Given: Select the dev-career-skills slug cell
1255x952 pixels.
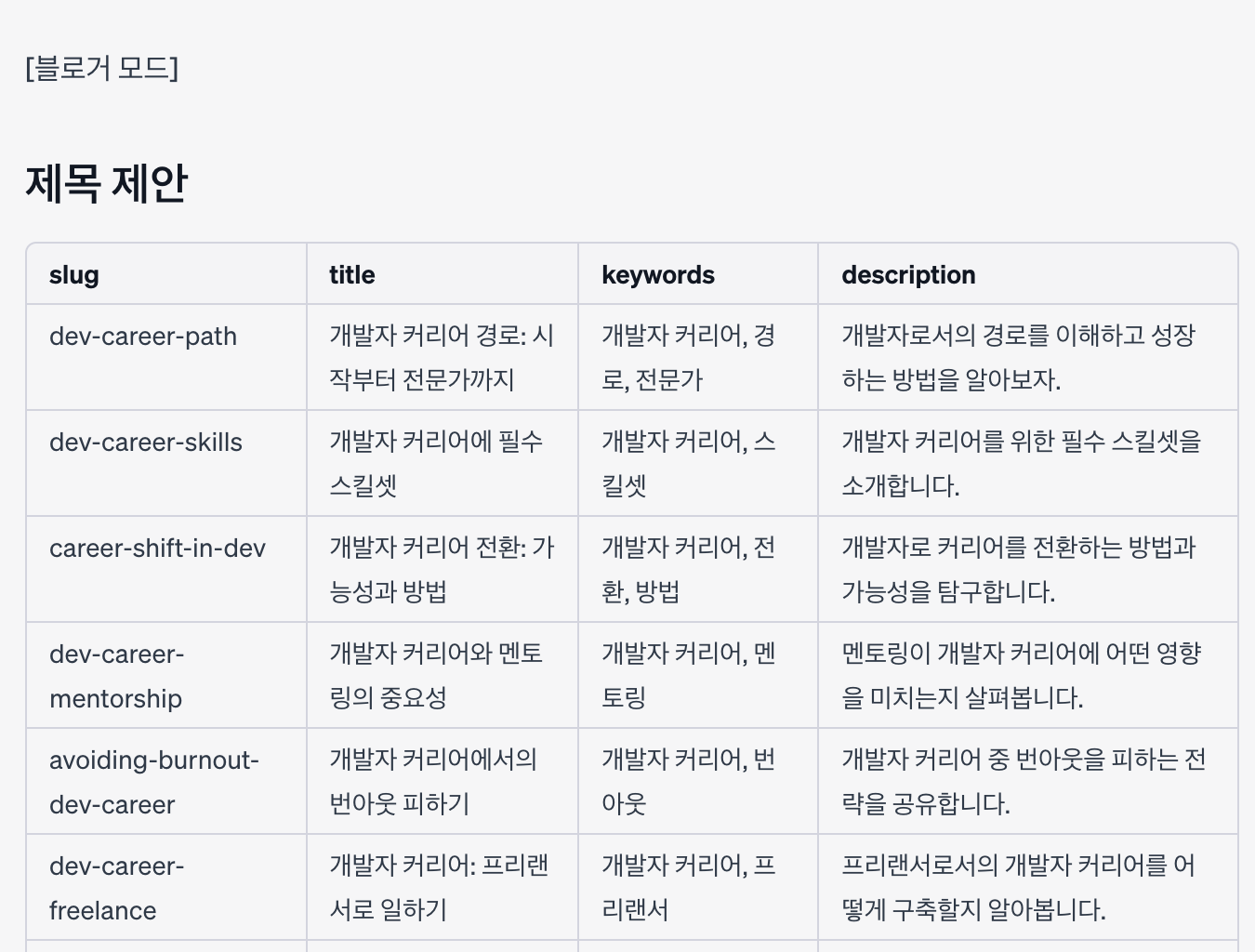Looking at the screenshot, I should [x=146, y=443].
